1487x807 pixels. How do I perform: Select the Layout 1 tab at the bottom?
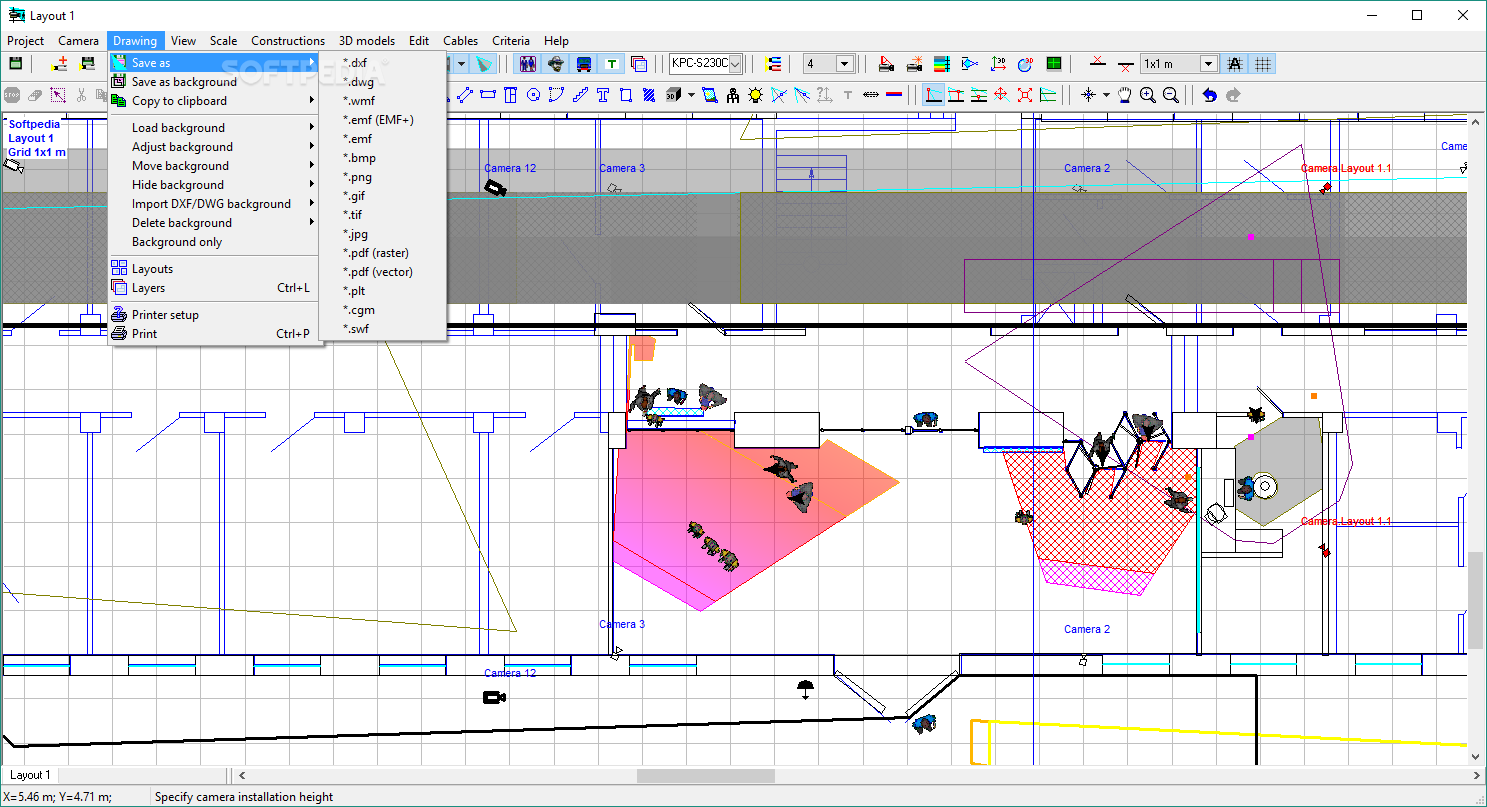click(x=29, y=775)
